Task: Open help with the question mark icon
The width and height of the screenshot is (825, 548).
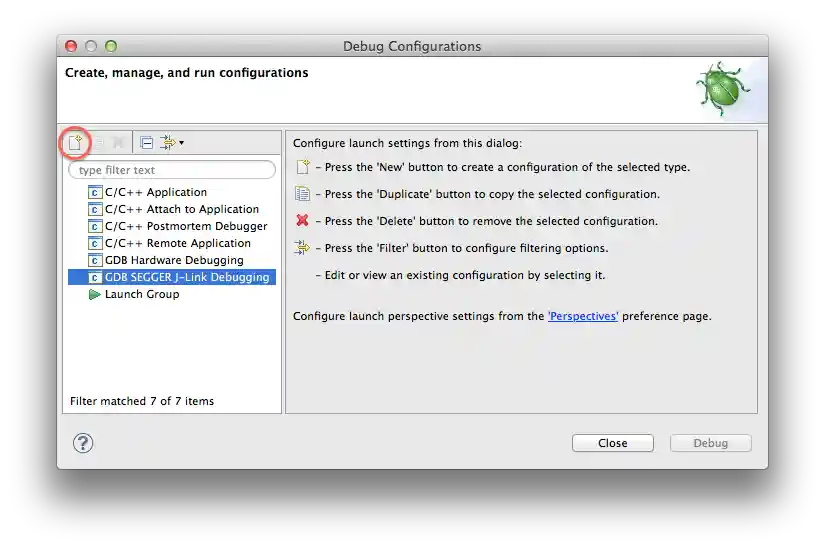Action: click(x=83, y=443)
